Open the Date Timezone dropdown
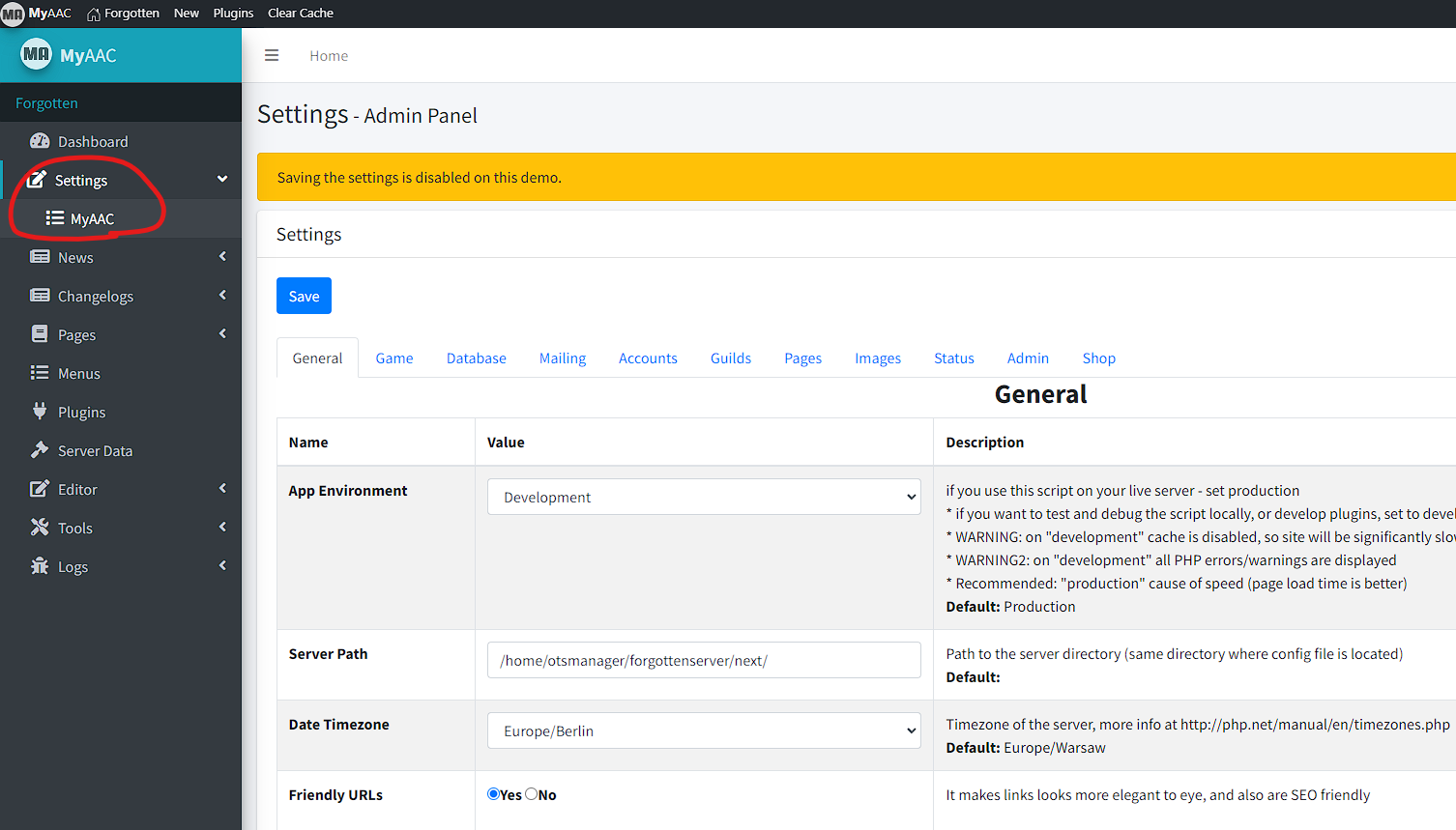 [704, 730]
